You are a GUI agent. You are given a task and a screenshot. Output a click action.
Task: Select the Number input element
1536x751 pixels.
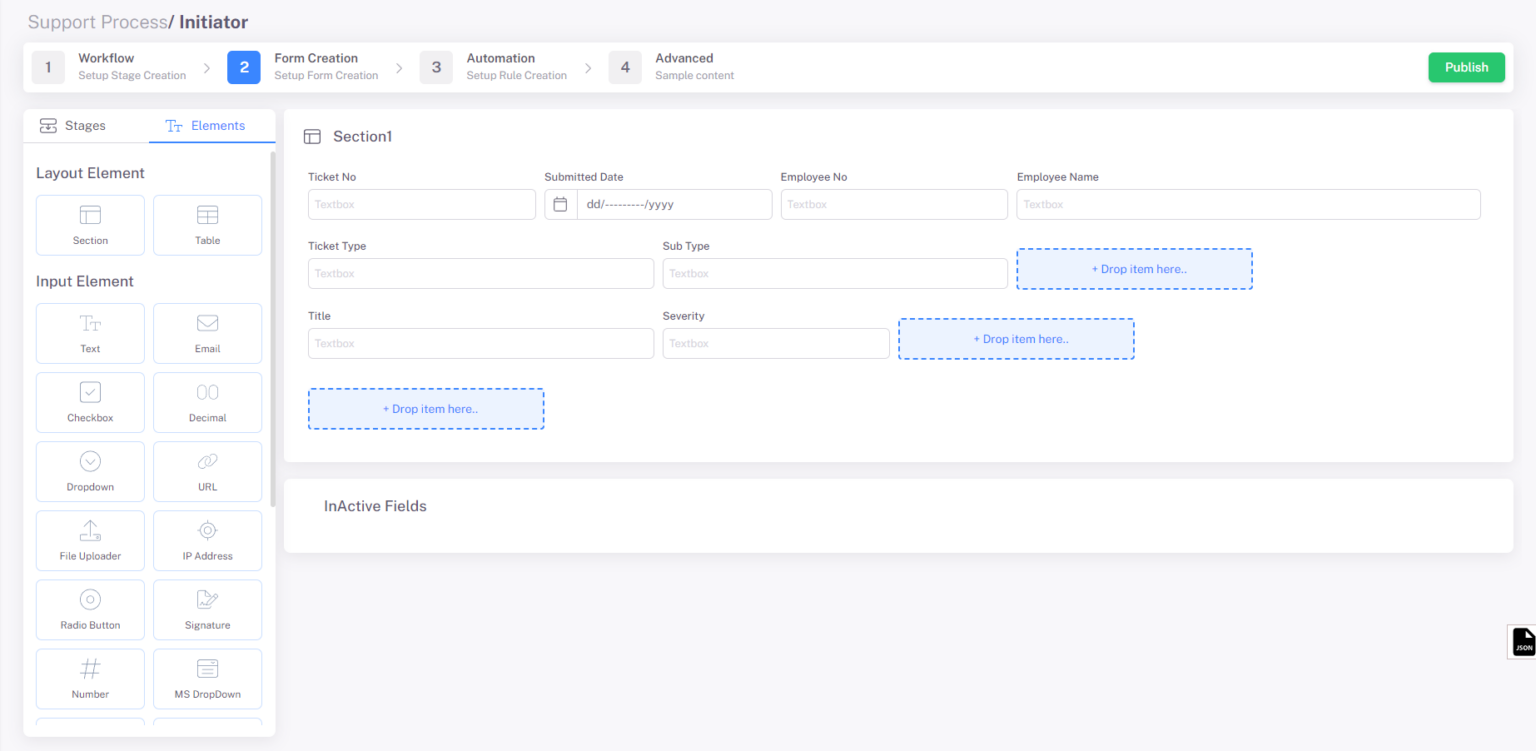[90, 678]
